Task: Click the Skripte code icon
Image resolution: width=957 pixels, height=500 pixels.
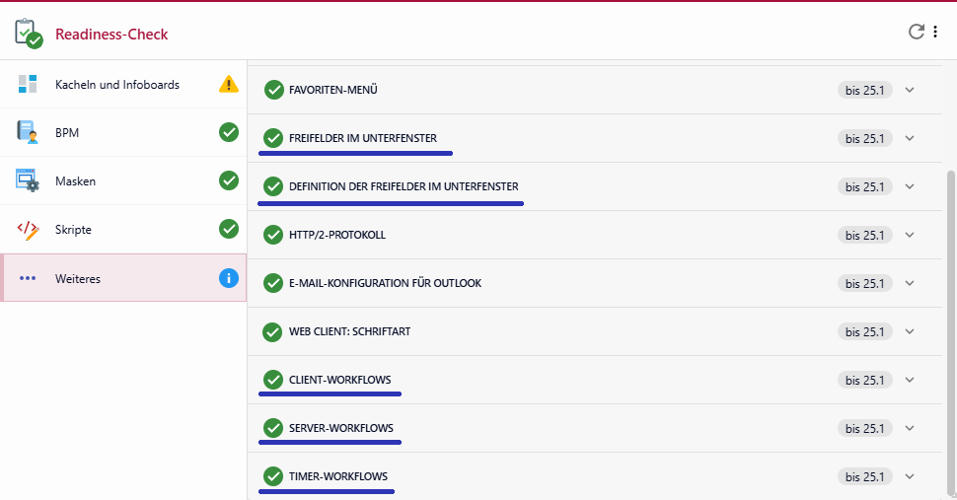Action: click(x=28, y=230)
